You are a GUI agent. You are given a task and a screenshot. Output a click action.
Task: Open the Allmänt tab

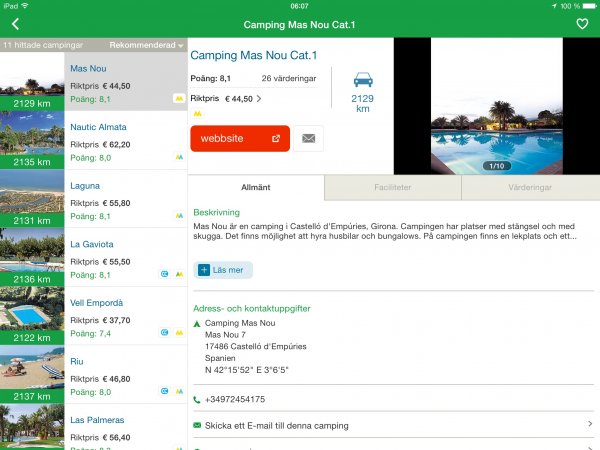pos(256,187)
